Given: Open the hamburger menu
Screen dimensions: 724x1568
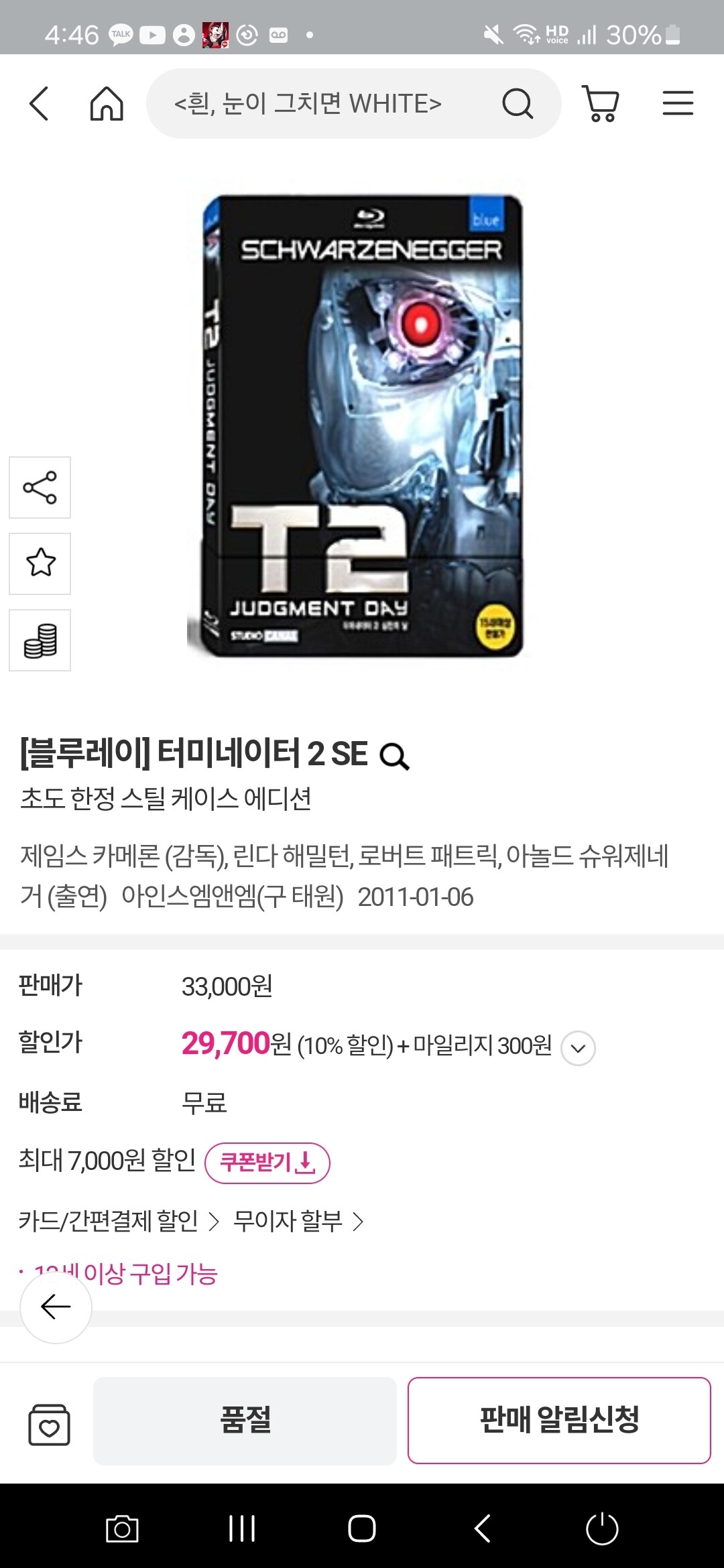Looking at the screenshot, I should click(678, 104).
